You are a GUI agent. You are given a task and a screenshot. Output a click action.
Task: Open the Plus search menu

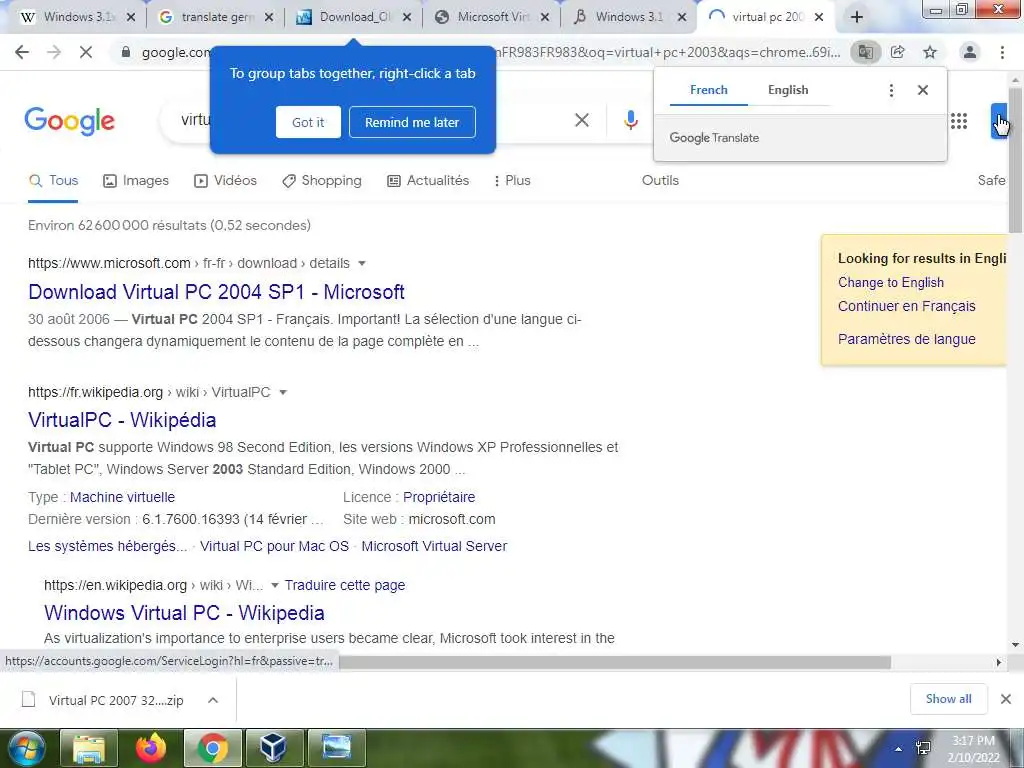[x=513, y=181]
